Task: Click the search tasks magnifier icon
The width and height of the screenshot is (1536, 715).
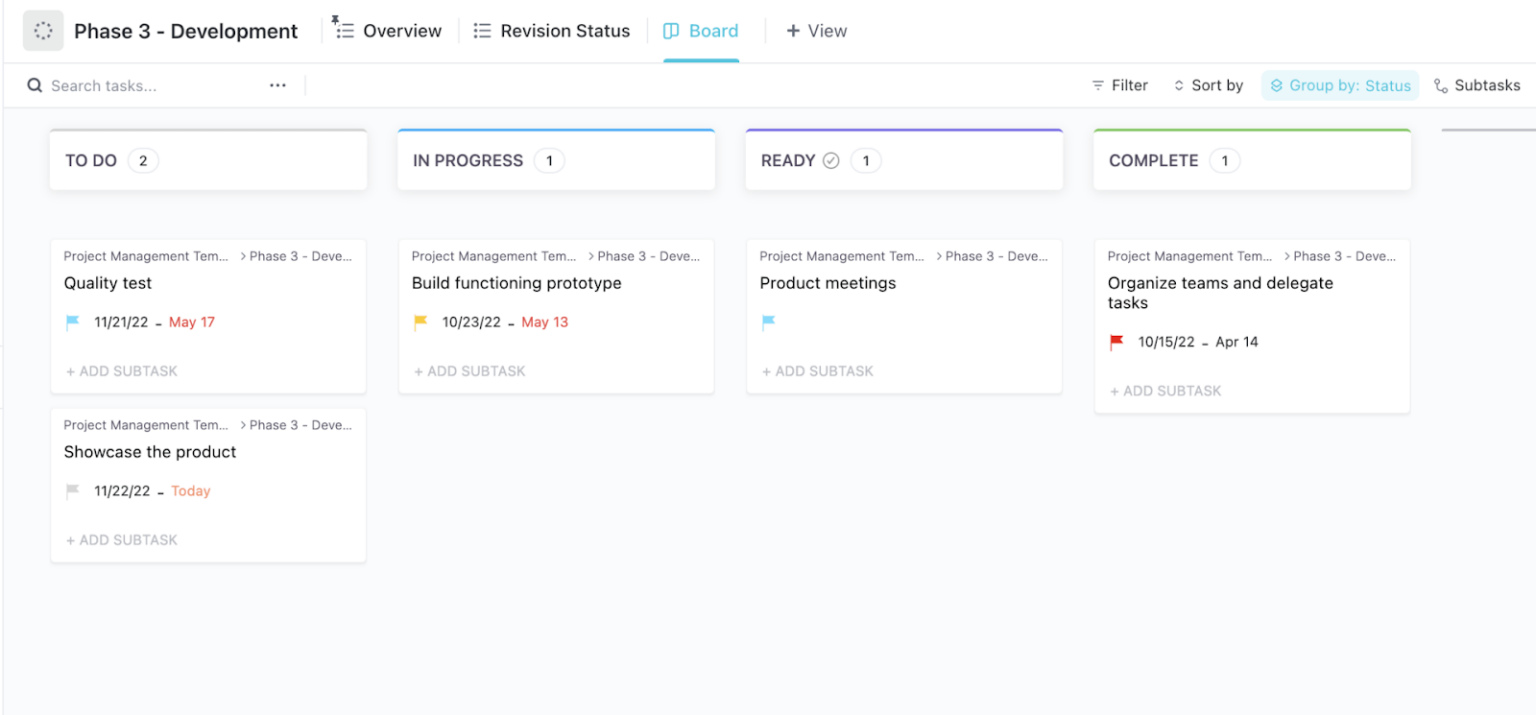Action: click(35, 85)
